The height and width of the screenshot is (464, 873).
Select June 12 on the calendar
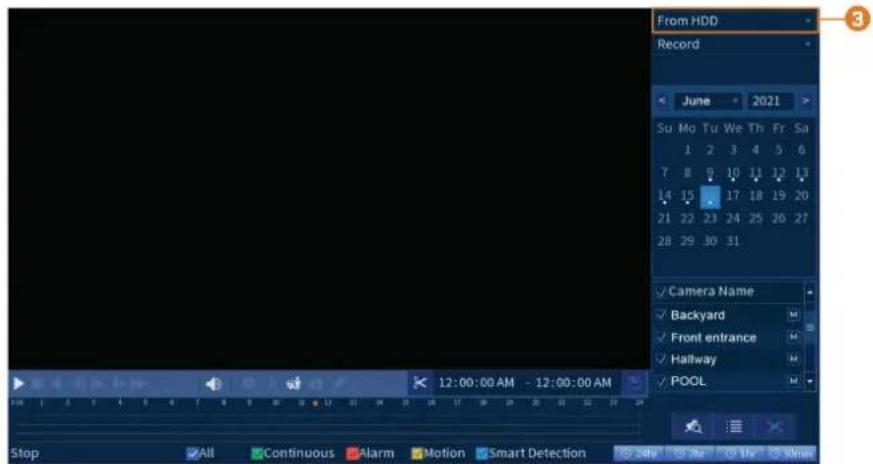pyautogui.click(x=778, y=173)
